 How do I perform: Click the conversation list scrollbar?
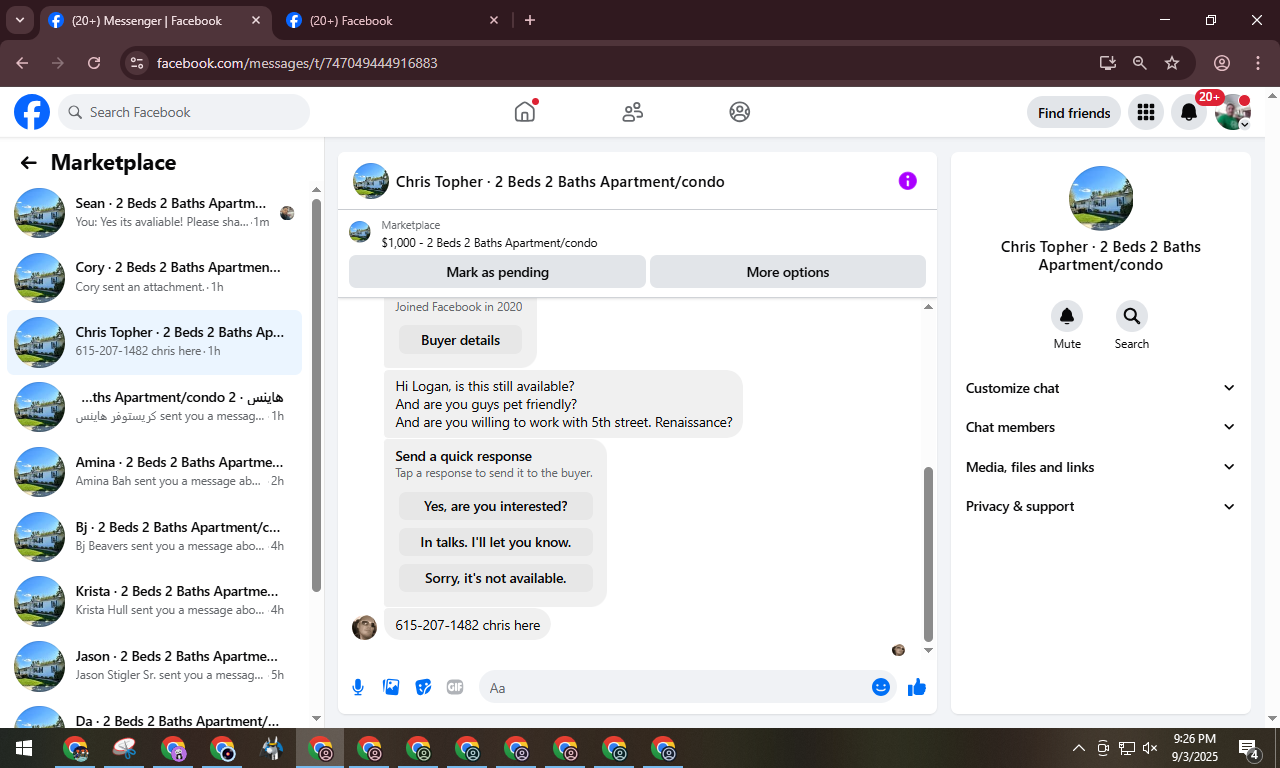coord(317,395)
